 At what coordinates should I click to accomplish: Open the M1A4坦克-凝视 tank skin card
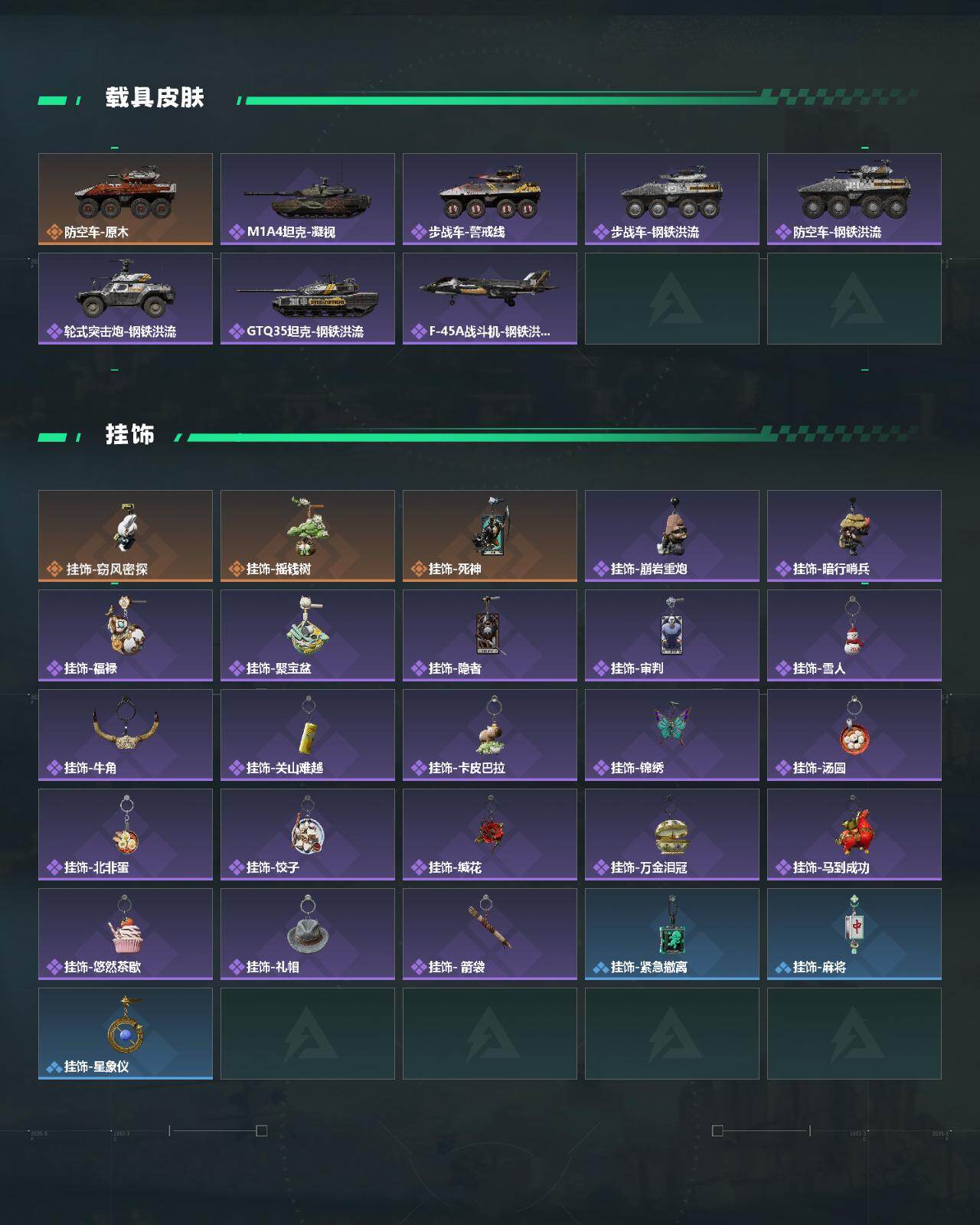point(308,199)
